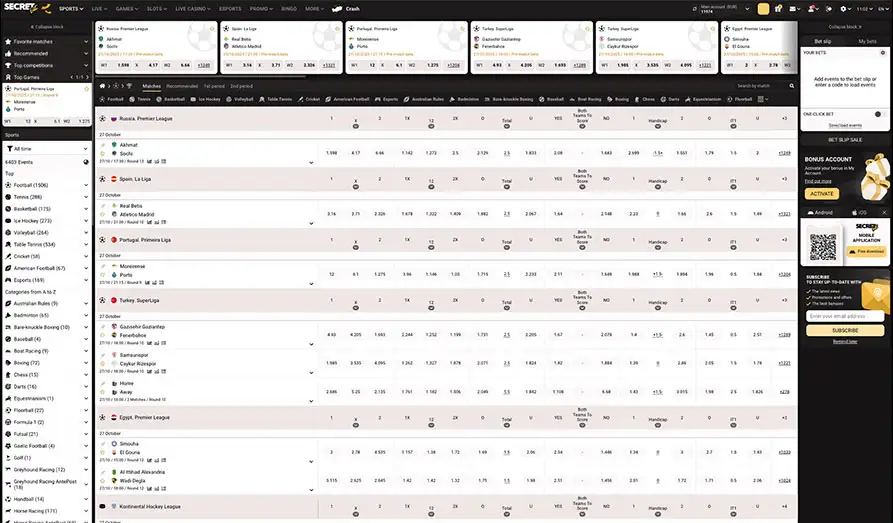This screenshot has height=523, width=893.
Task: Favorite the Al Ittihad Alexandria match row
Action: pos(103,481)
